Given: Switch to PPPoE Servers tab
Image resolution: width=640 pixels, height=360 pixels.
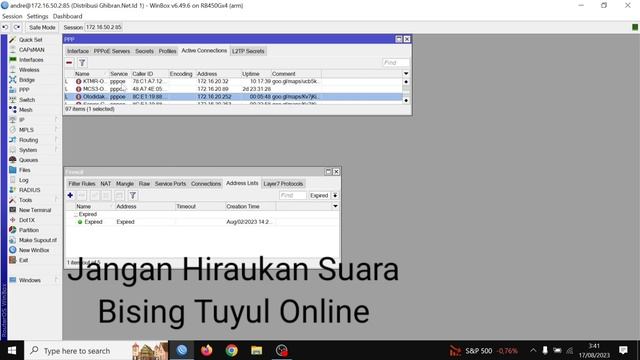Looking at the screenshot, I should 112,51.
